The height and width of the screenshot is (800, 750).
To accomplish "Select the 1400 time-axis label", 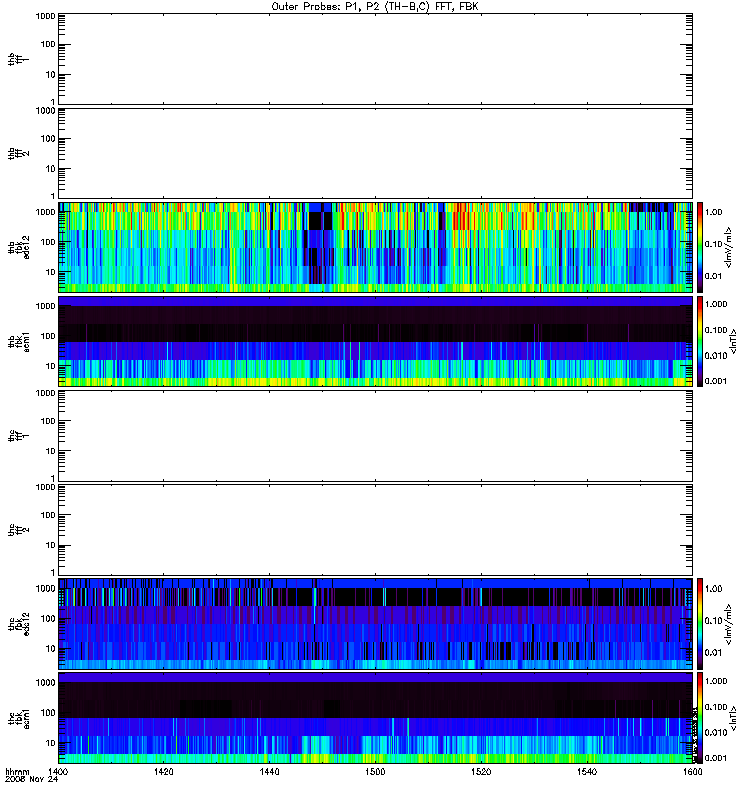I will pyautogui.click(x=57, y=772).
